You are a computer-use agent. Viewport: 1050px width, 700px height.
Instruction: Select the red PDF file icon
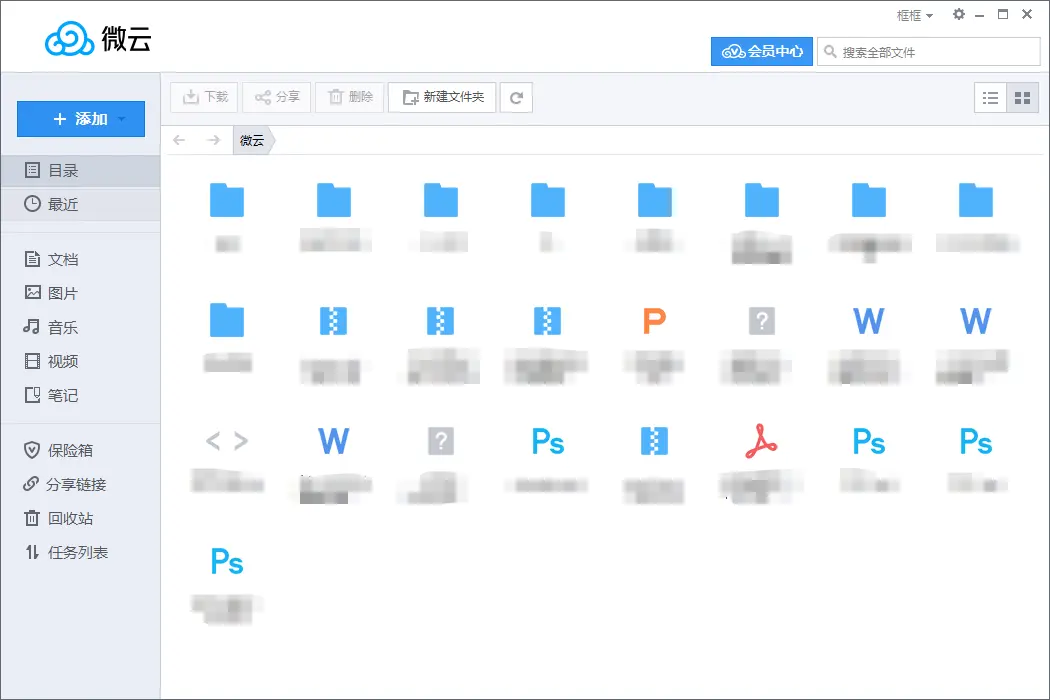pos(761,441)
